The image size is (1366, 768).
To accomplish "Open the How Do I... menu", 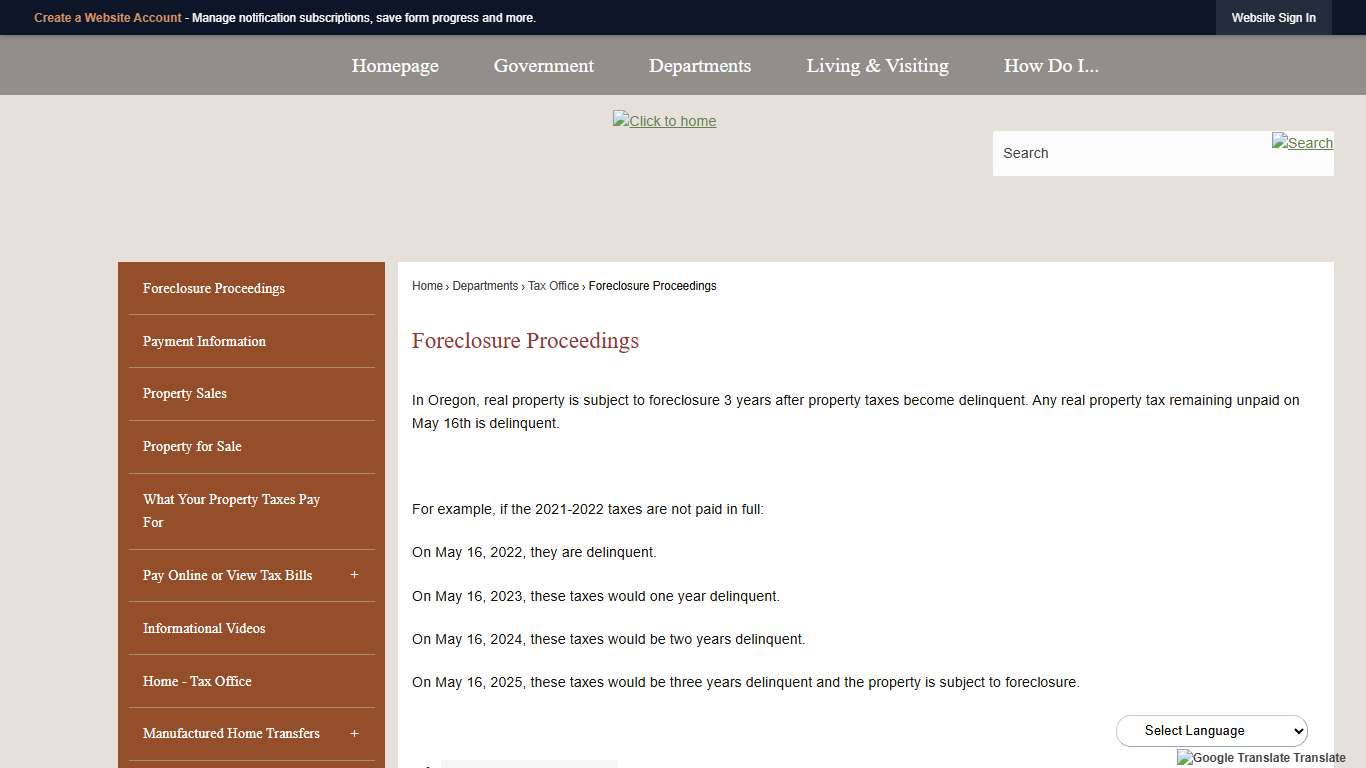I will pyautogui.click(x=1051, y=65).
